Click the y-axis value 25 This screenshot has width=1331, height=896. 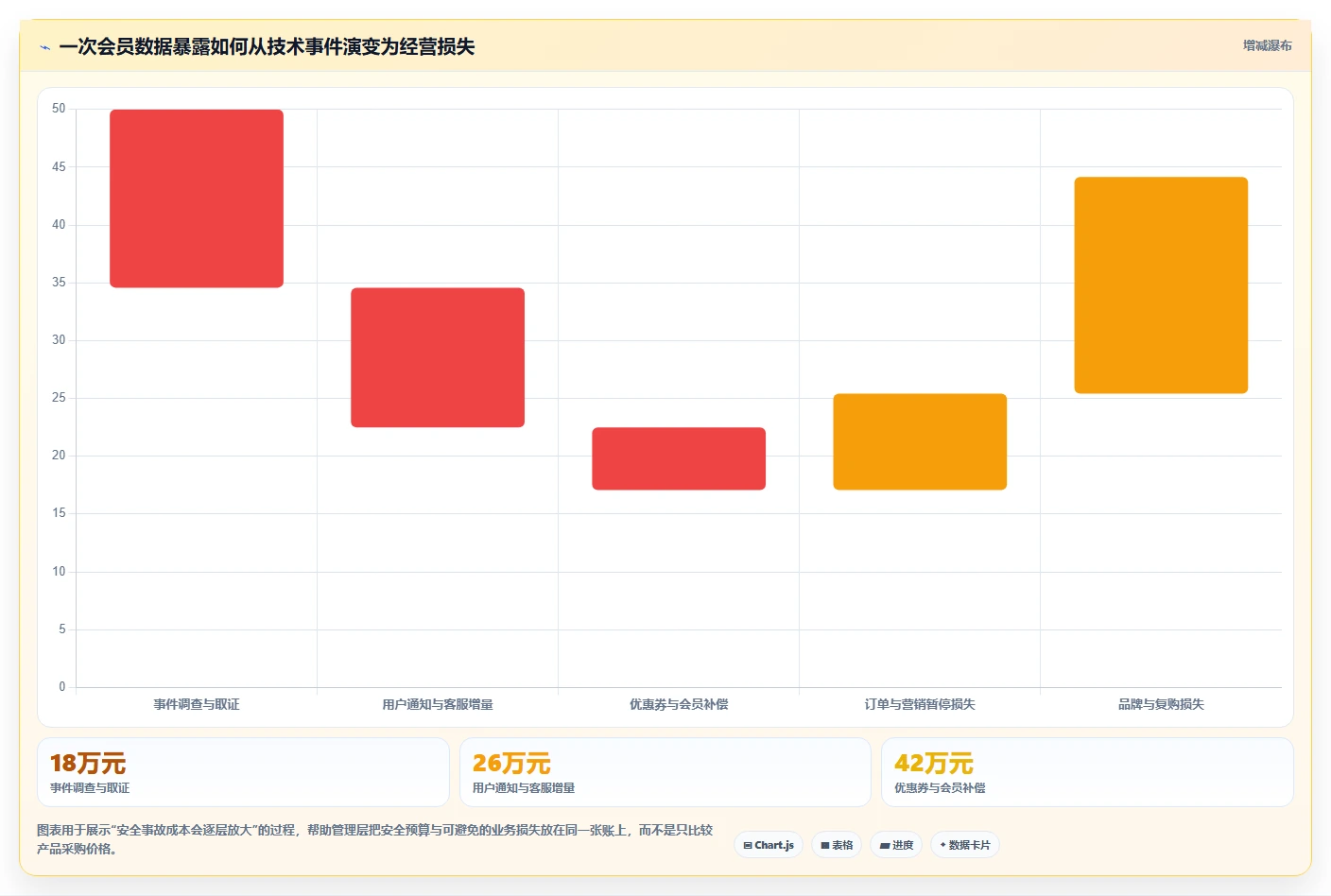pyautogui.click(x=59, y=398)
